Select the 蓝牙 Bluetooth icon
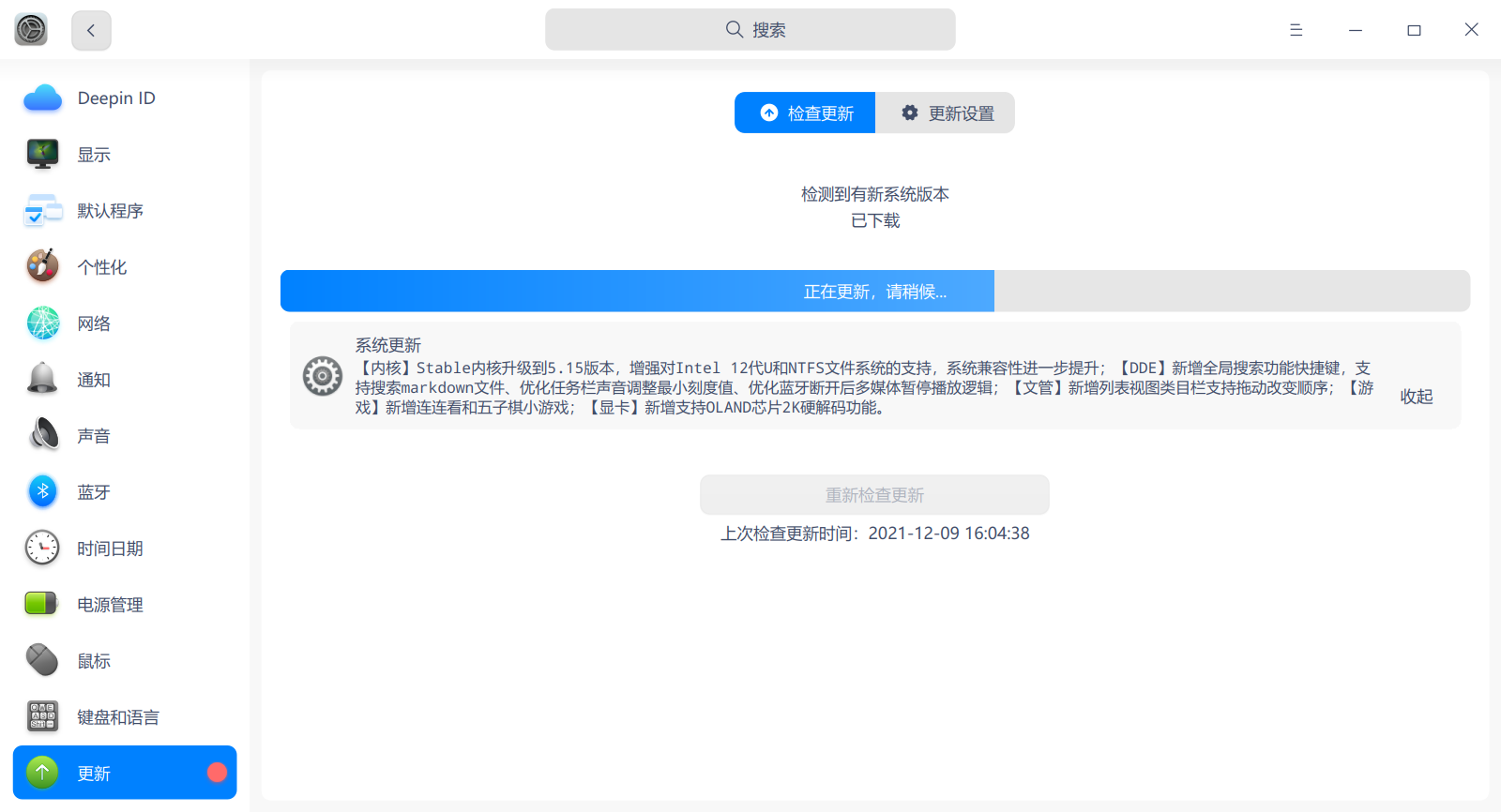This screenshot has width=1501, height=812. coord(42,492)
